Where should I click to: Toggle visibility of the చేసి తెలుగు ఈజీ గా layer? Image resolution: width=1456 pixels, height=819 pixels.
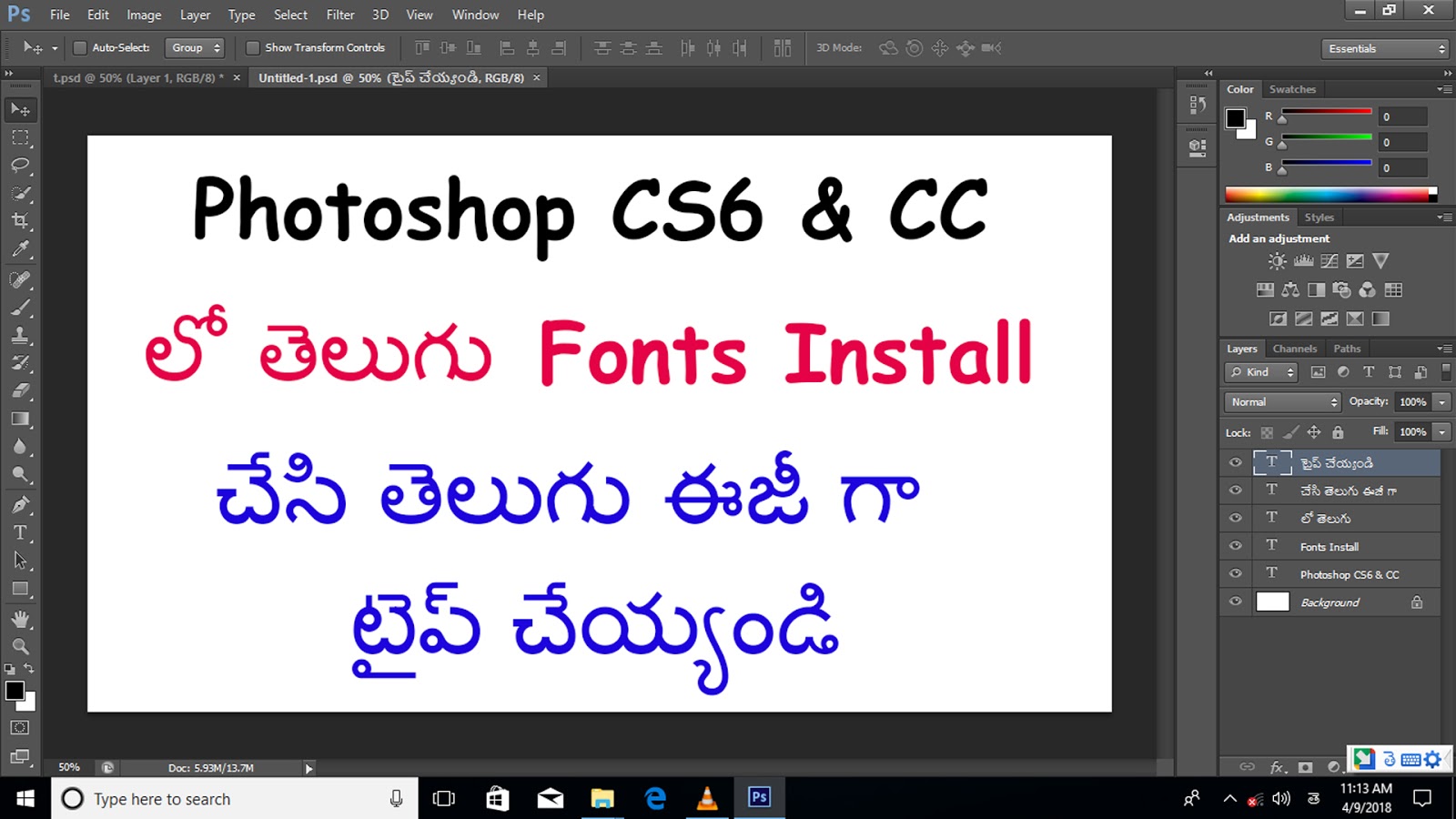[1235, 490]
